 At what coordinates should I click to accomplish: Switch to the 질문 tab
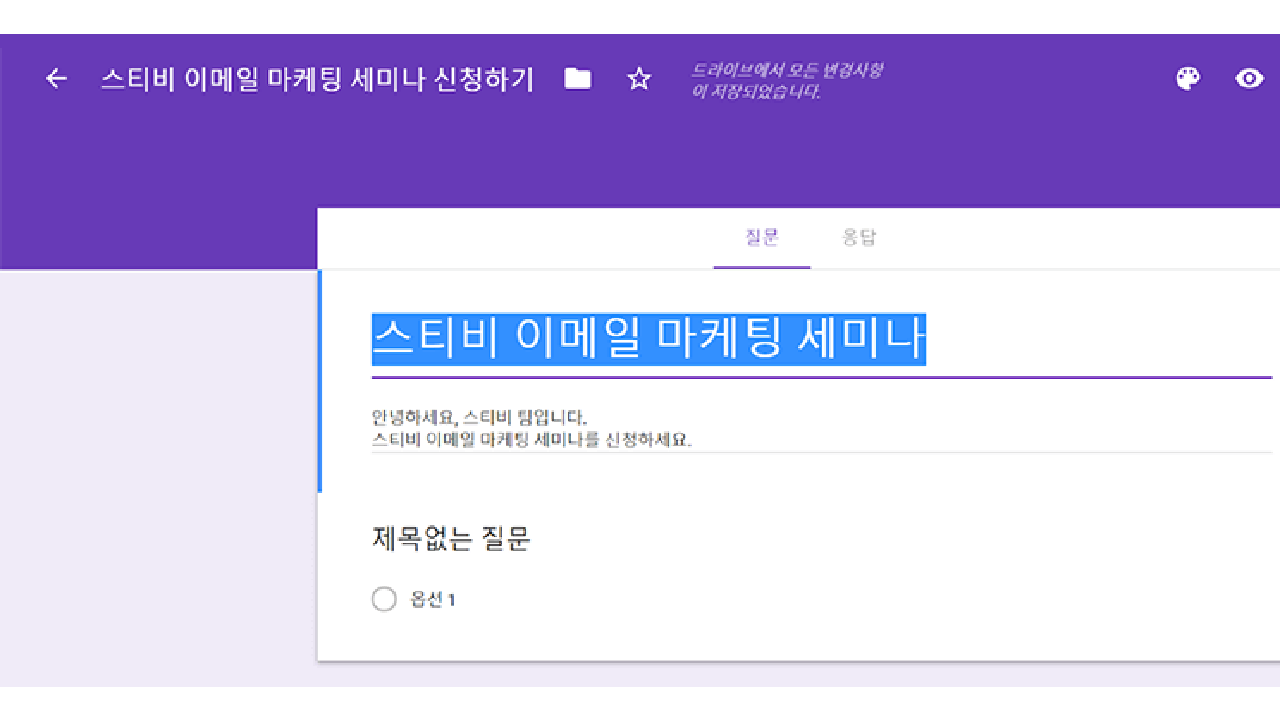[x=761, y=238]
